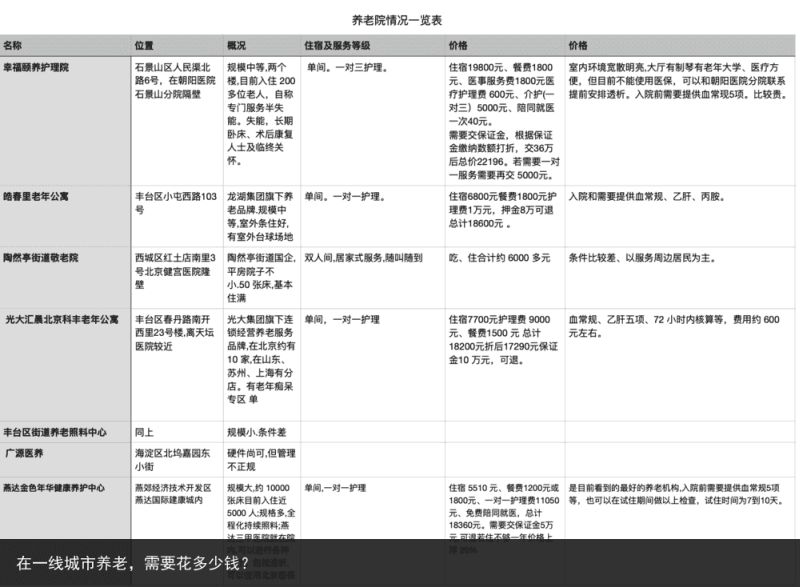The image size is (800, 587).
Task: Click price cell starting 住宿19800元
Action: (504, 121)
